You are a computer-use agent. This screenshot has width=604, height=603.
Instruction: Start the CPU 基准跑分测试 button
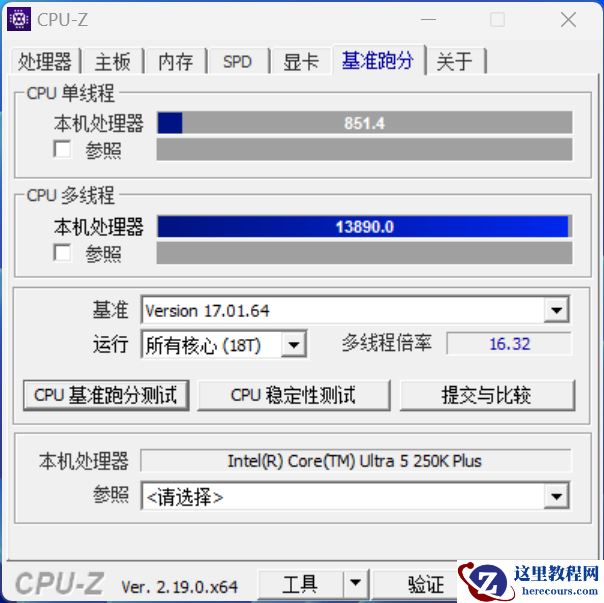106,395
